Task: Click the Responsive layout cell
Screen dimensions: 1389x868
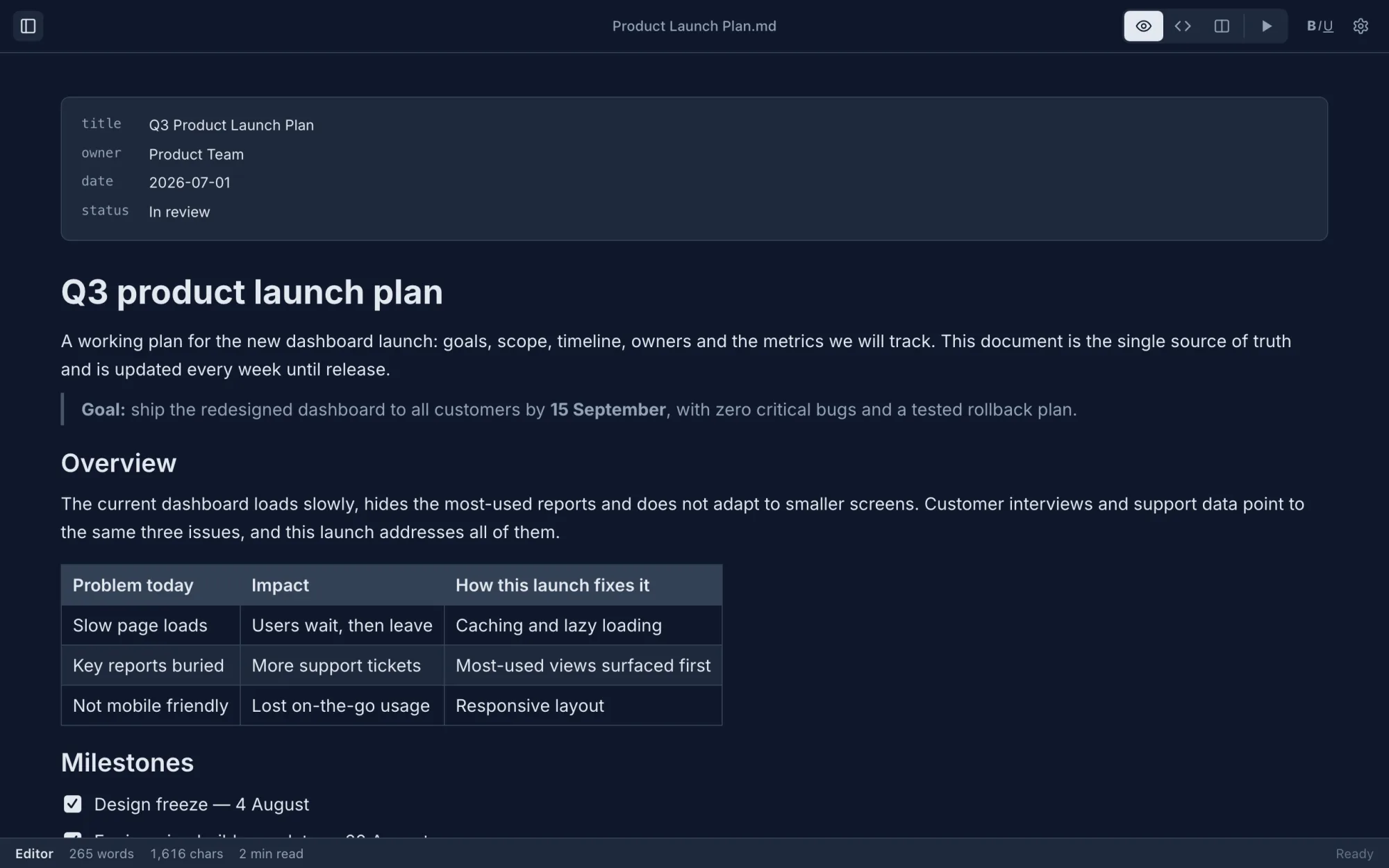Action: pos(583,706)
